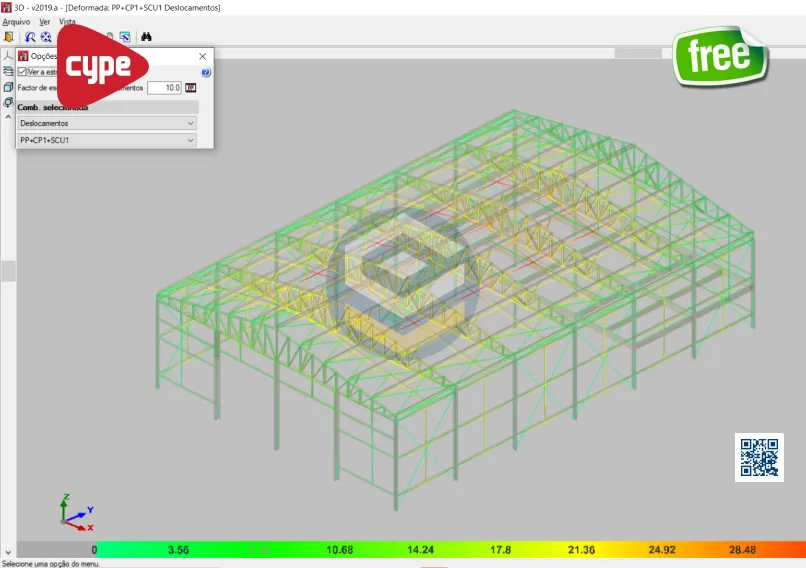The width and height of the screenshot is (806, 568).
Task: Click the exit door icon in toolbar
Action: [9, 37]
